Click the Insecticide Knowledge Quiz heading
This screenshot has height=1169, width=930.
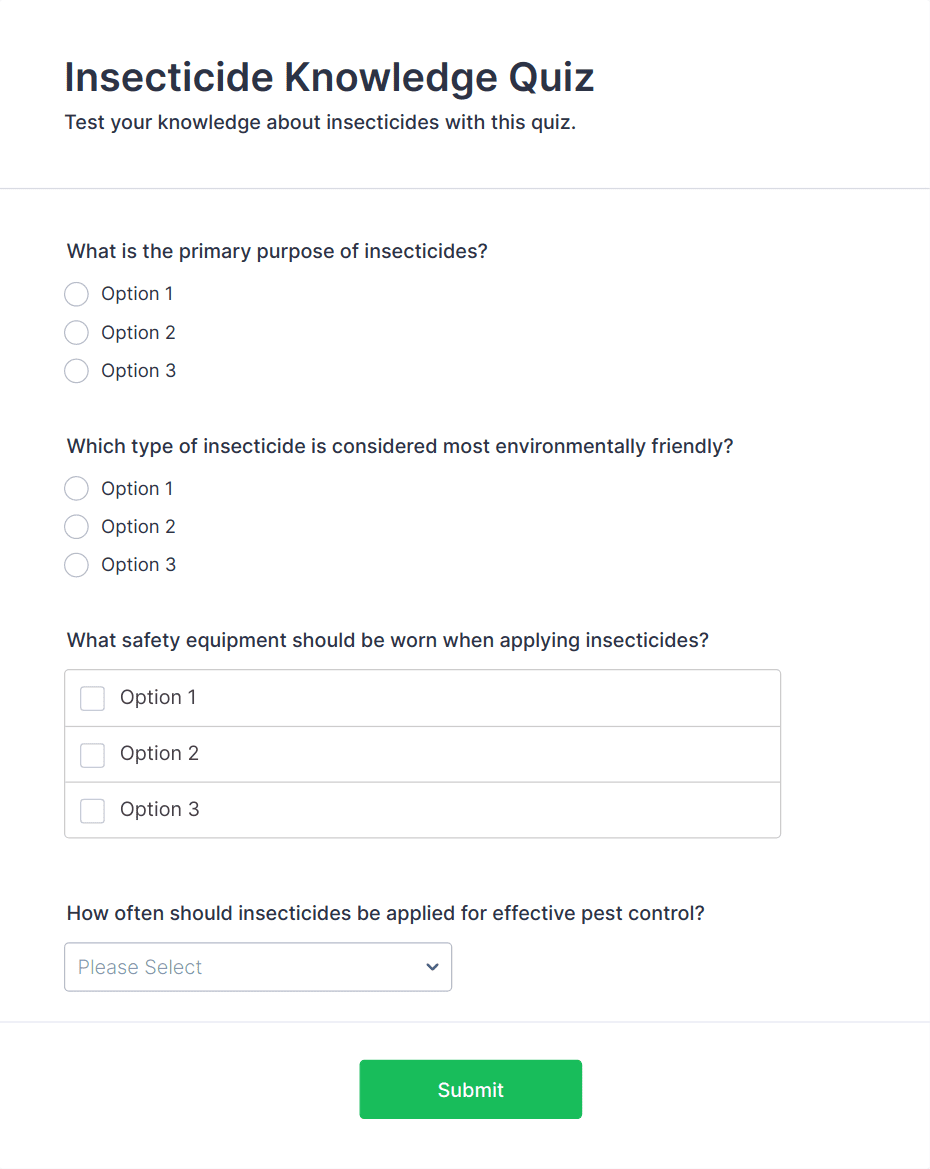(x=329, y=78)
